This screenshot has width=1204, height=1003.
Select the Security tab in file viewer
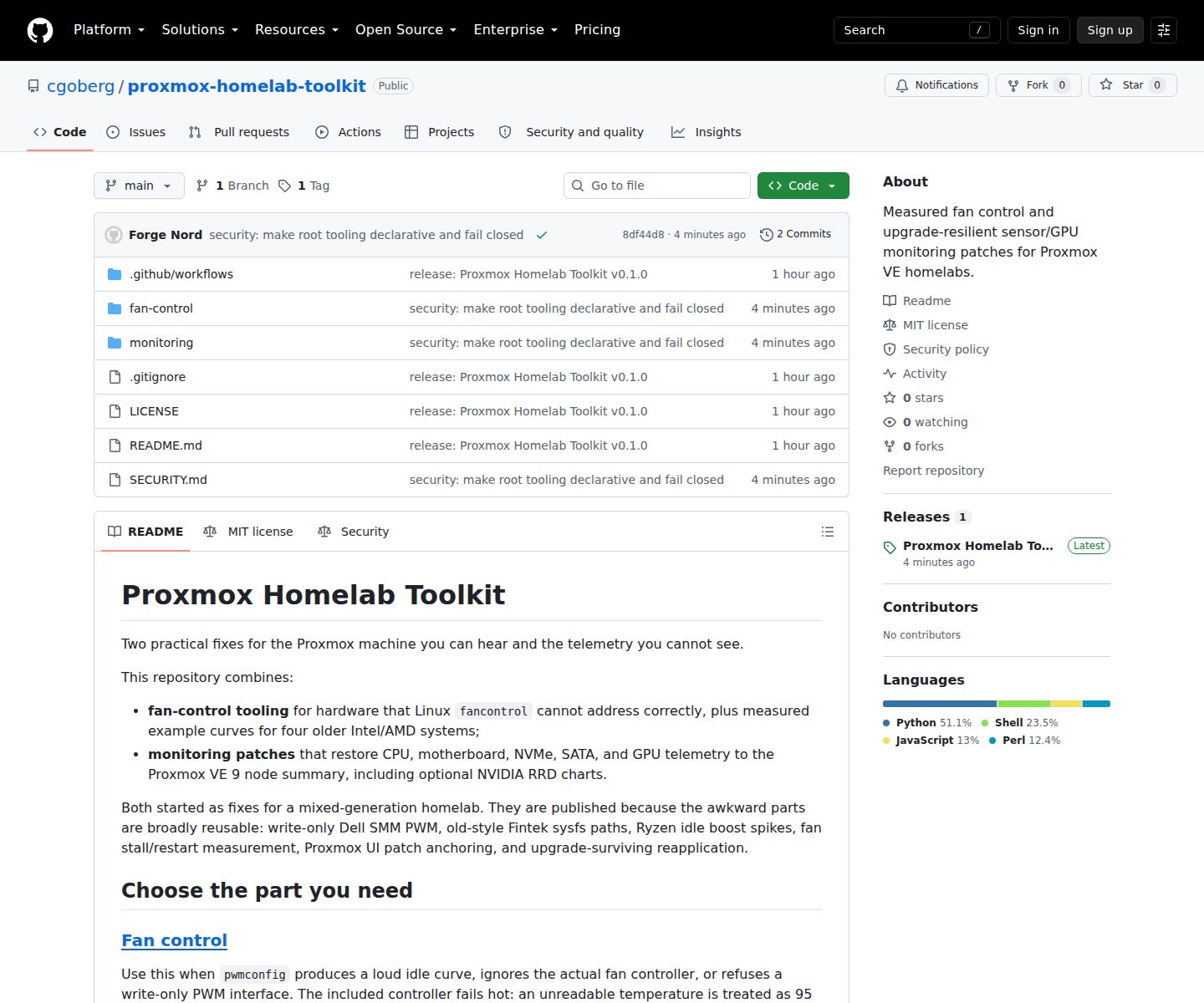pyautogui.click(x=353, y=532)
